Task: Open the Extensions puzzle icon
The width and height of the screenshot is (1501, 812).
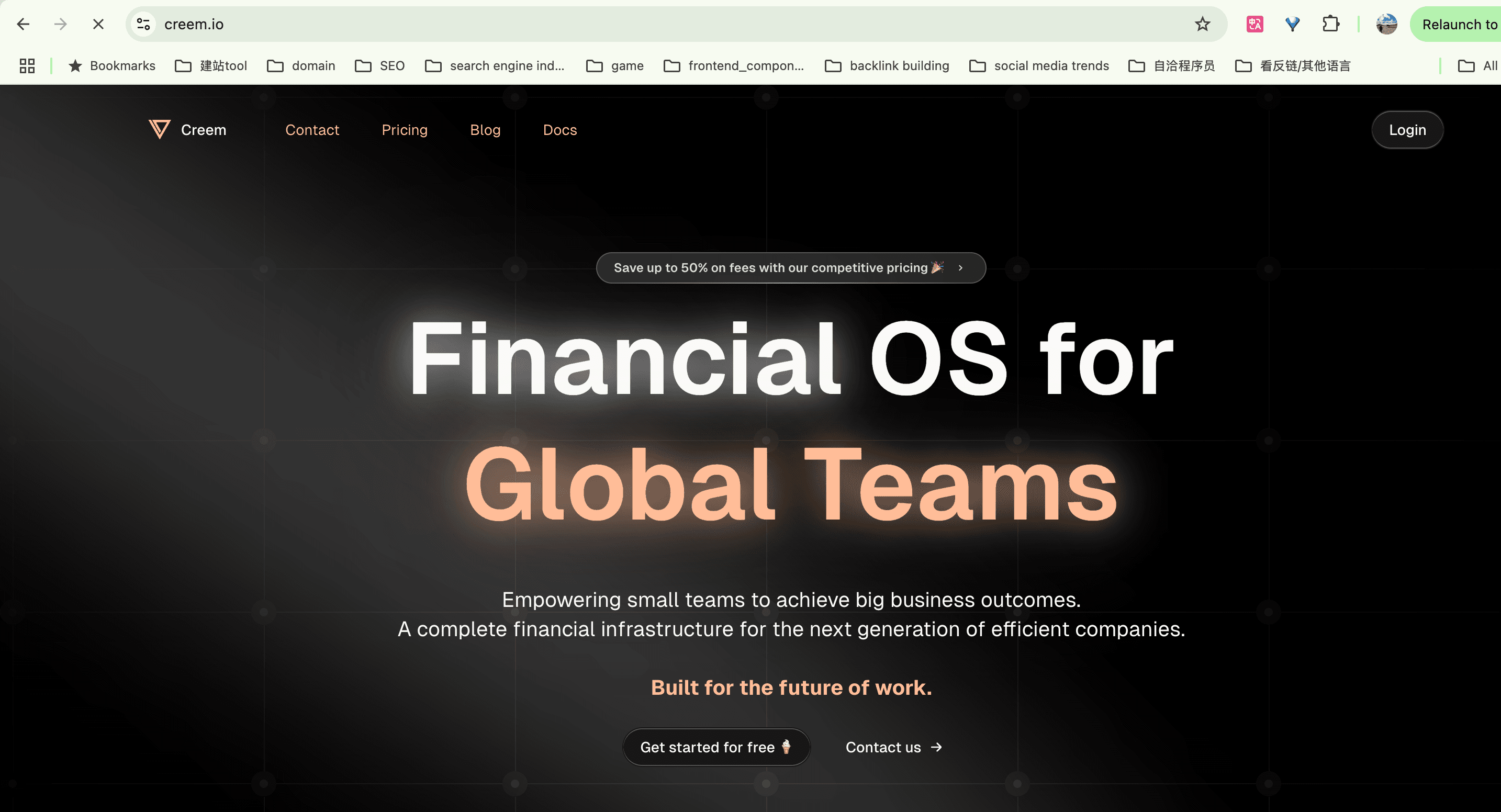Action: tap(1331, 24)
